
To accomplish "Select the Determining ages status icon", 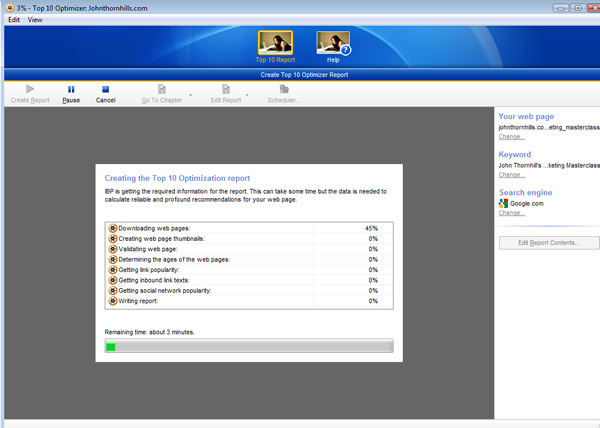I will pos(112,259).
